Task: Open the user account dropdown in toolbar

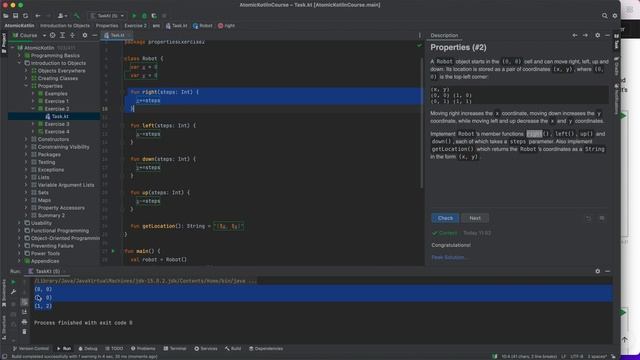Action: pos(62,16)
